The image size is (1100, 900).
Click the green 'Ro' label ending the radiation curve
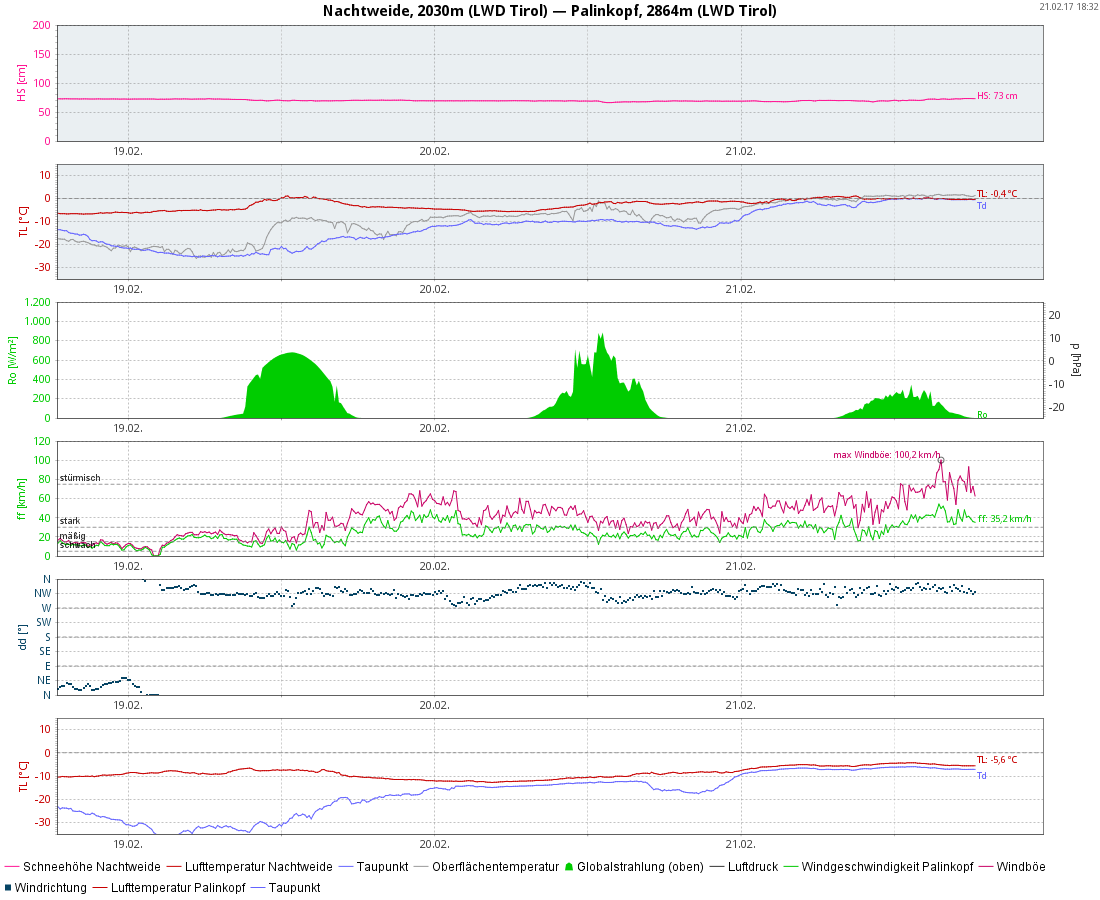click(982, 415)
